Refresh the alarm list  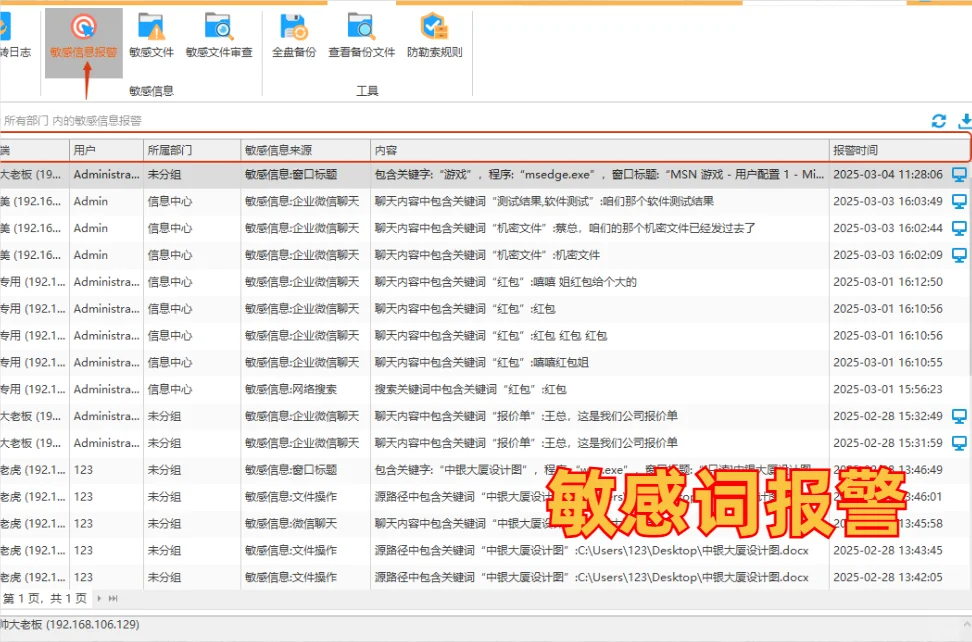click(x=939, y=120)
